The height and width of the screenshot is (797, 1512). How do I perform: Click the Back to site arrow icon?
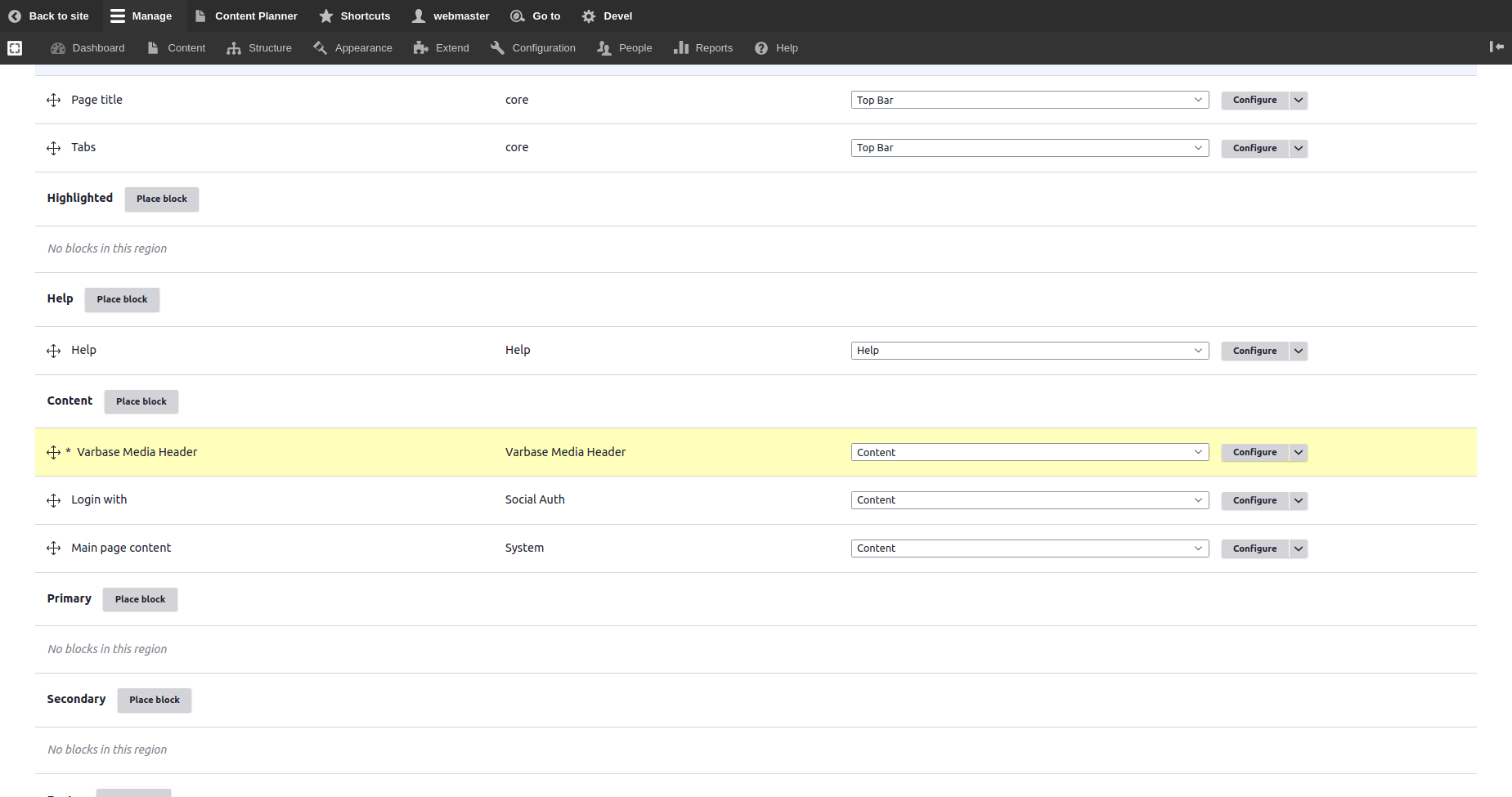point(15,16)
